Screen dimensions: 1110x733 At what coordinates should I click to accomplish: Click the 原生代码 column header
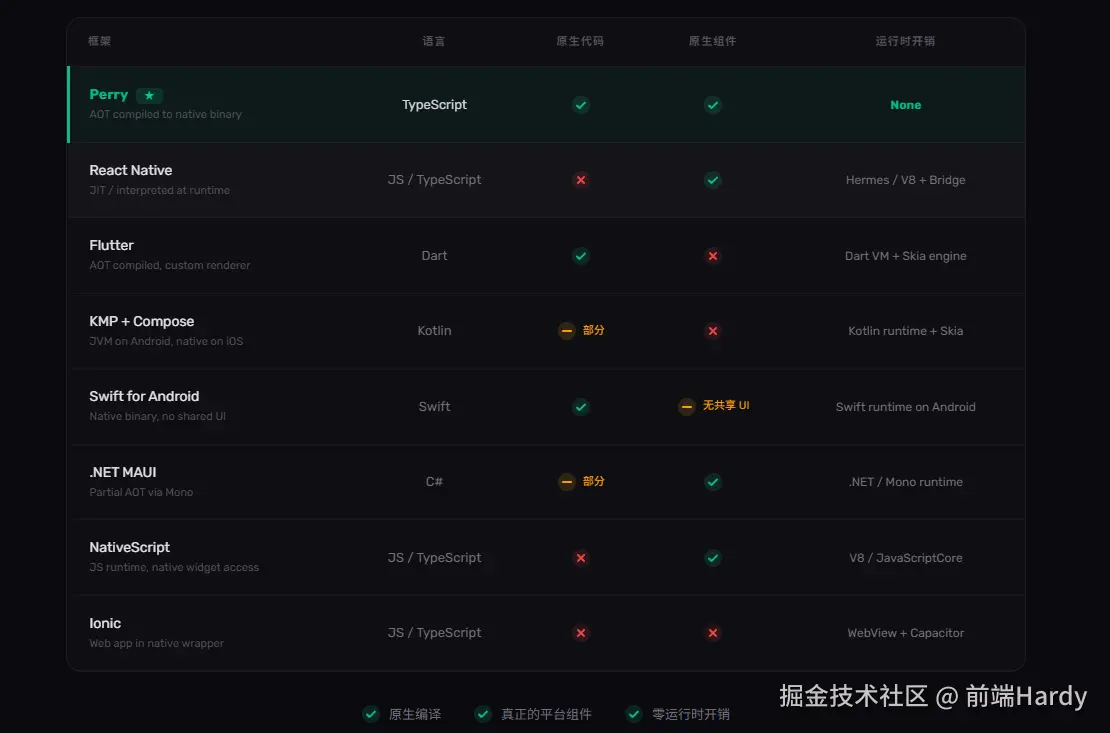(580, 41)
